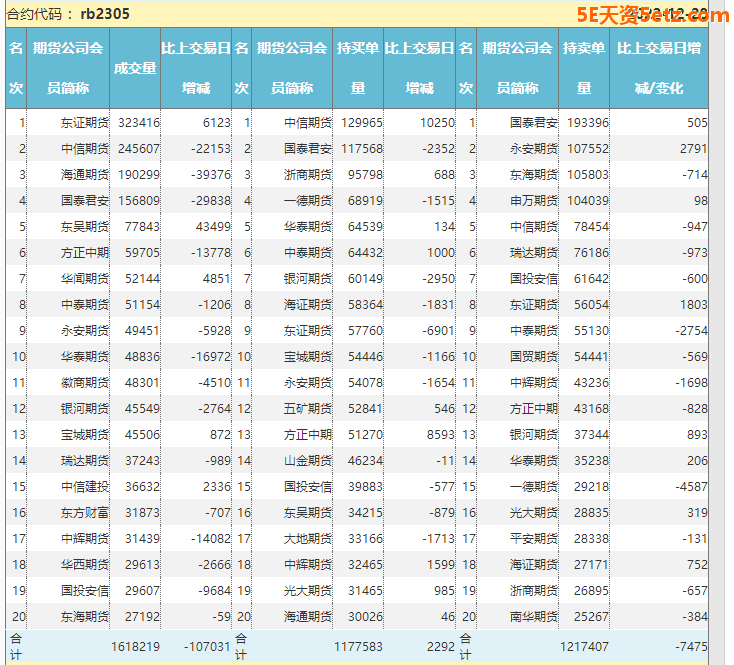Click long change value 10250
The height and width of the screenshot is (665, 734).
pos(437,123)
